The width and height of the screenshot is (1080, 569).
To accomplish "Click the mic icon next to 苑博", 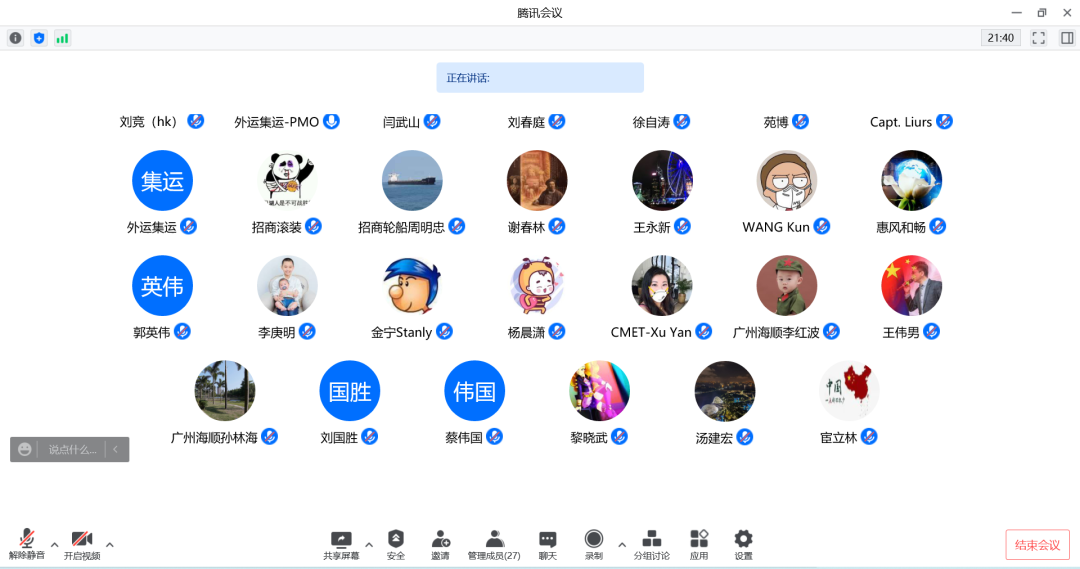I will [x=800, y=121].
